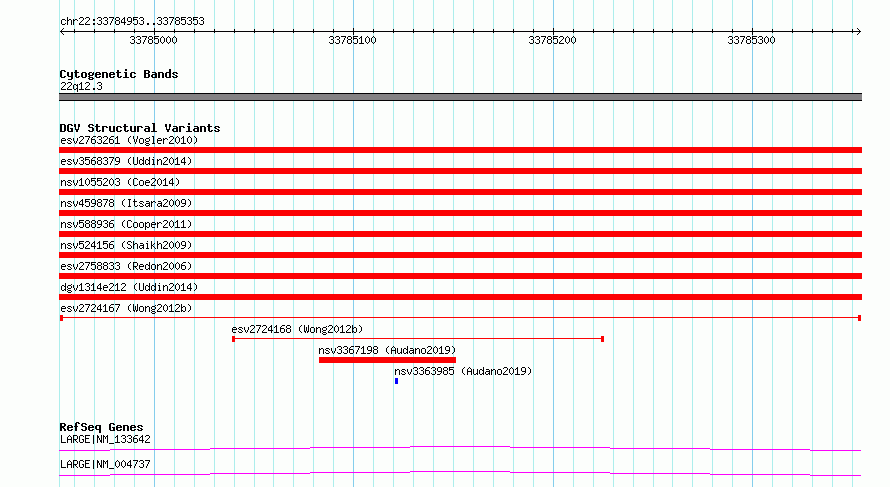This screenshot has height=487, width=890.
Task: Click the magenta line of LARGE|NM_133642
Action: pyautogui.click(x=460, y=448)
